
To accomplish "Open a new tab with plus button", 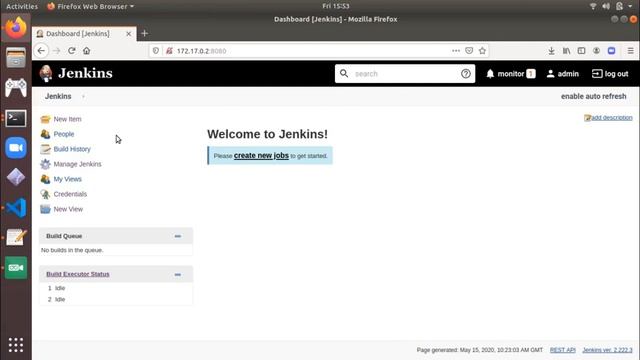I will click(x=144, y=33).
